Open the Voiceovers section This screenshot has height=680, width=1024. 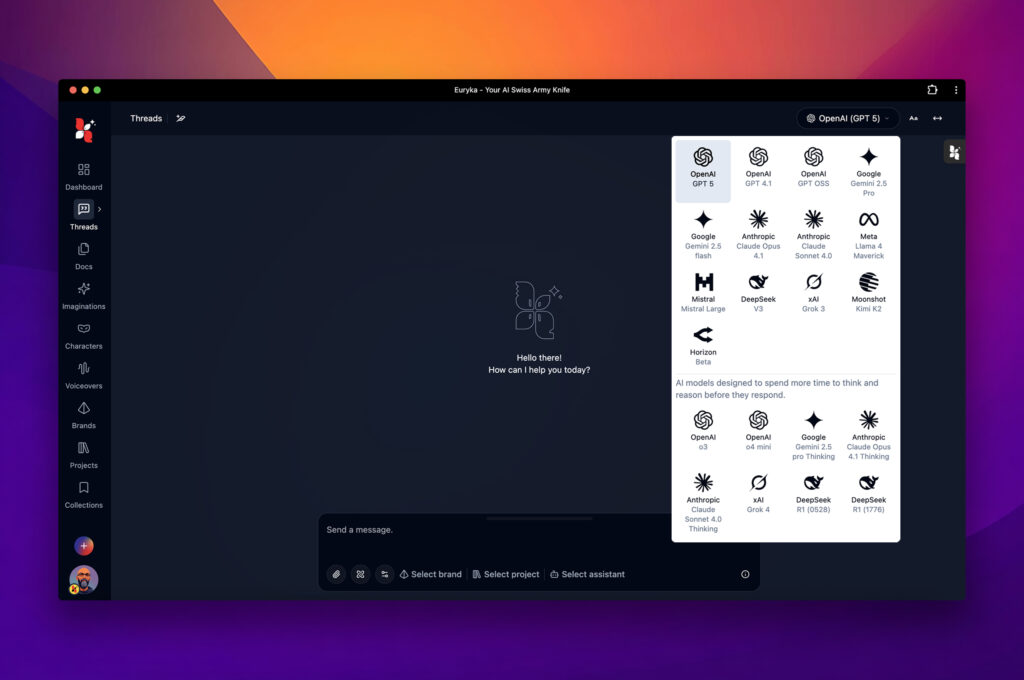click(x=84, y=375)
